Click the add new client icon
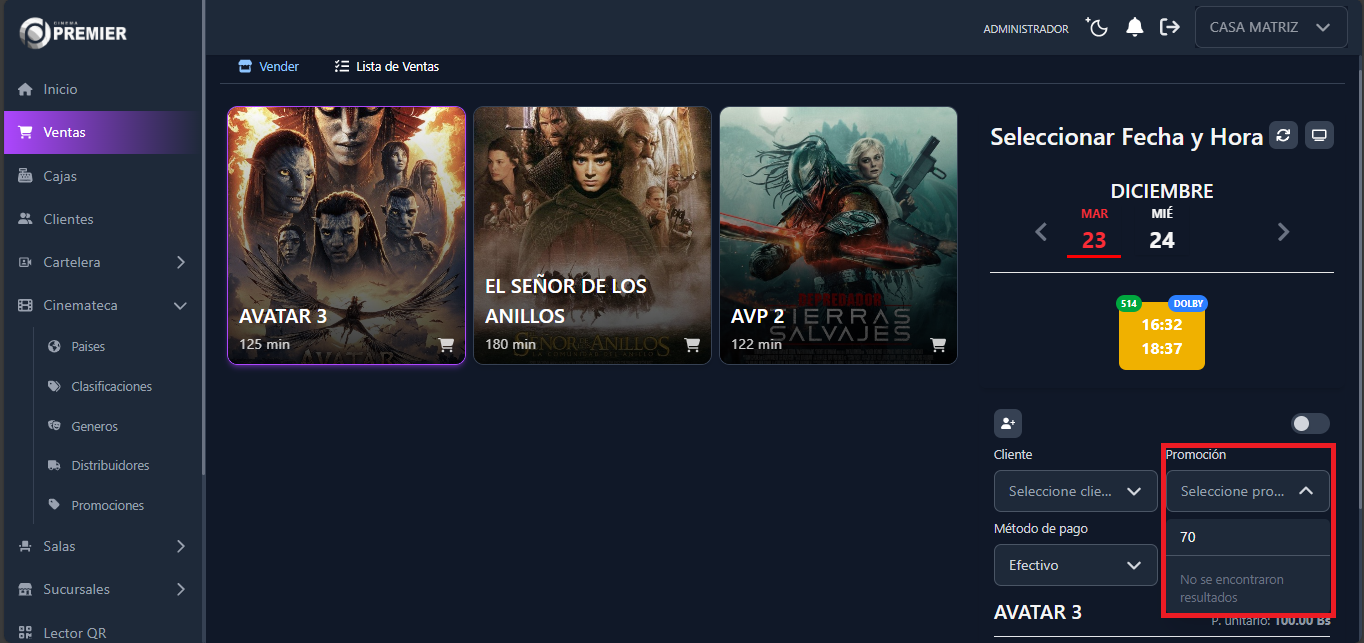The width and height of the screenshot is (1364, 643). point(1008,423)
